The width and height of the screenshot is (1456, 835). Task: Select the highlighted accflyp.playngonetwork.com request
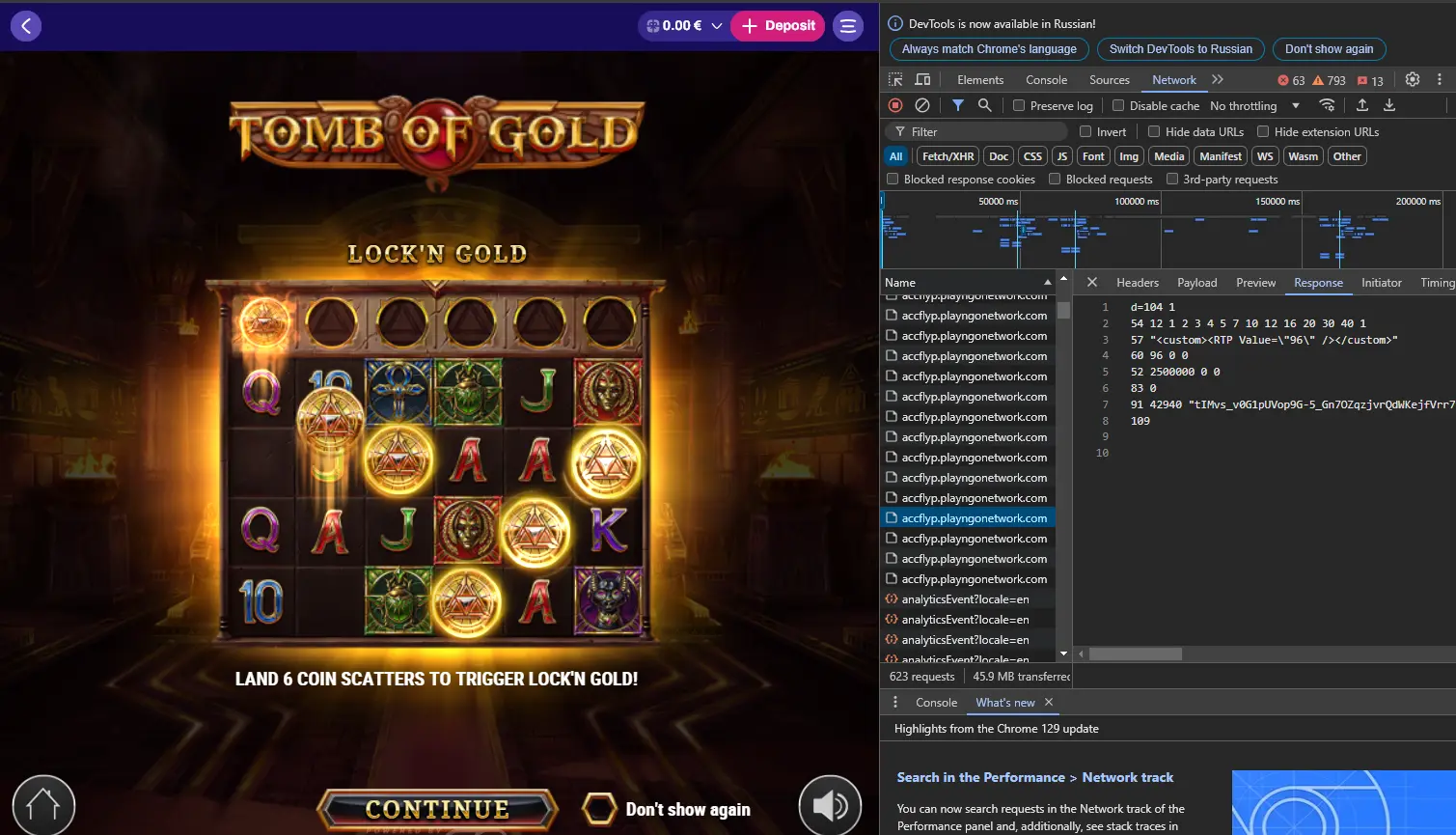click(968, 518)
